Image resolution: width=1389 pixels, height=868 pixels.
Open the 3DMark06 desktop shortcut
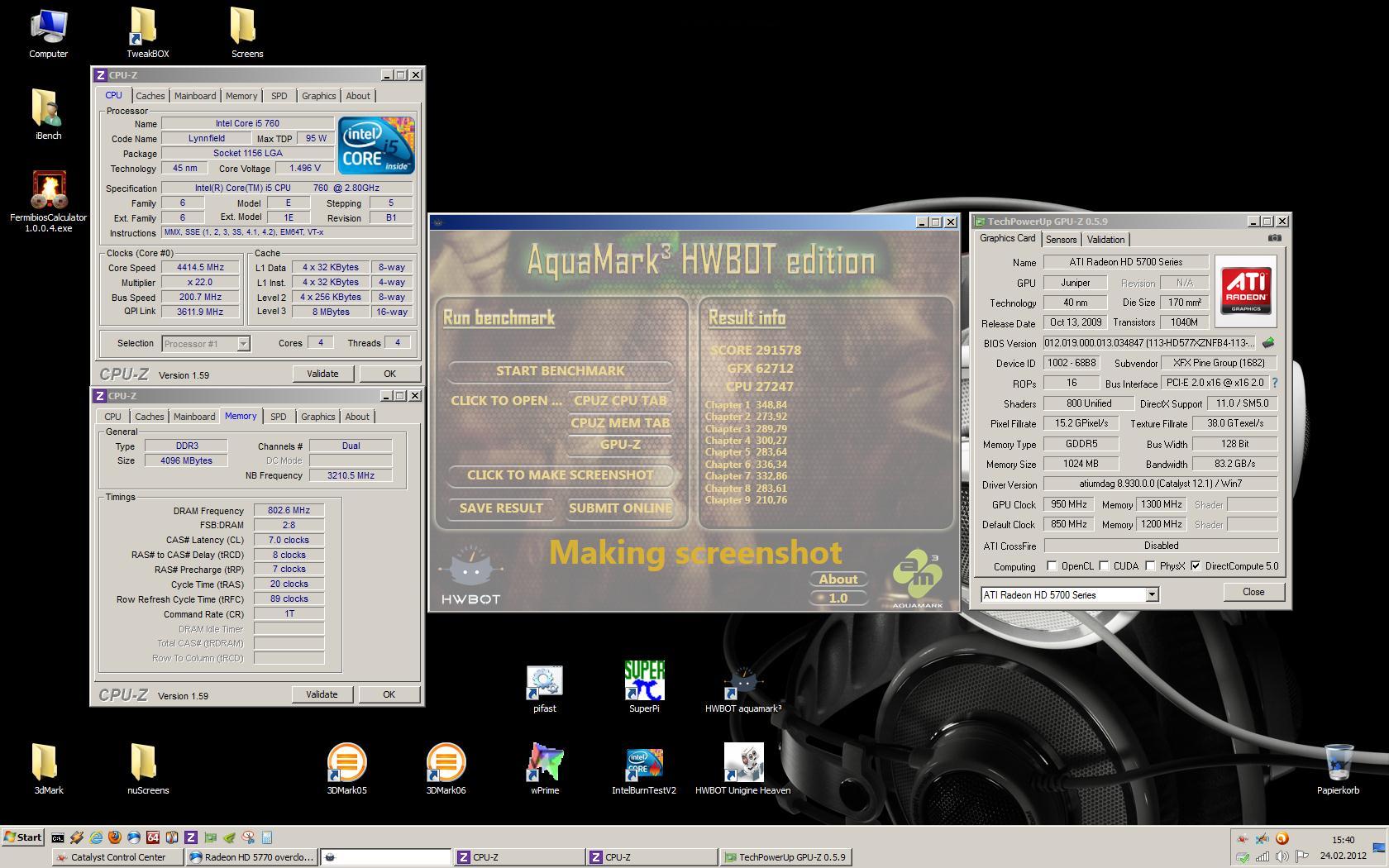click(x=446, y=769)
